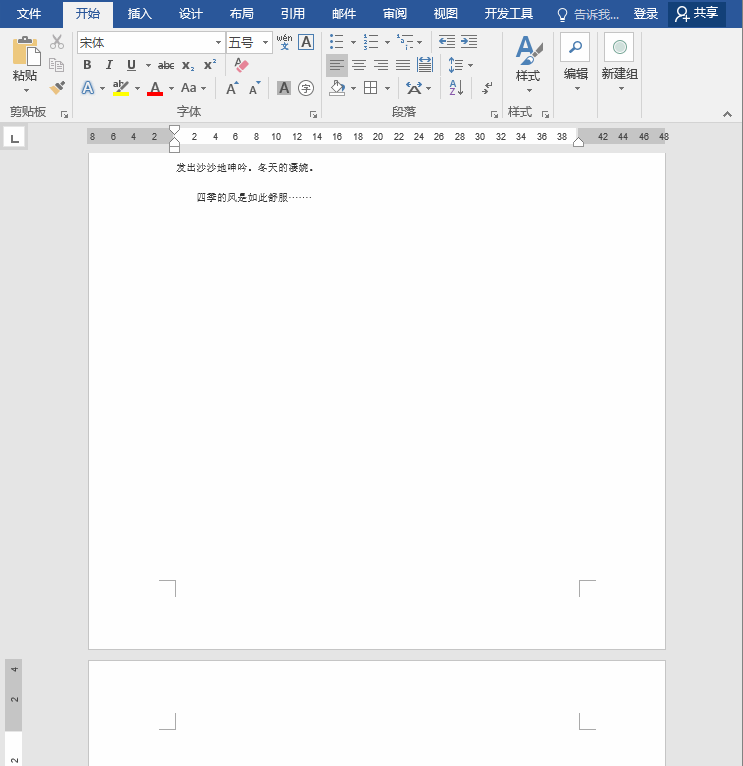Switch to the 插入 ribbon tab
Viewport: 743px width, 766px height.
[x=140, y=14]
